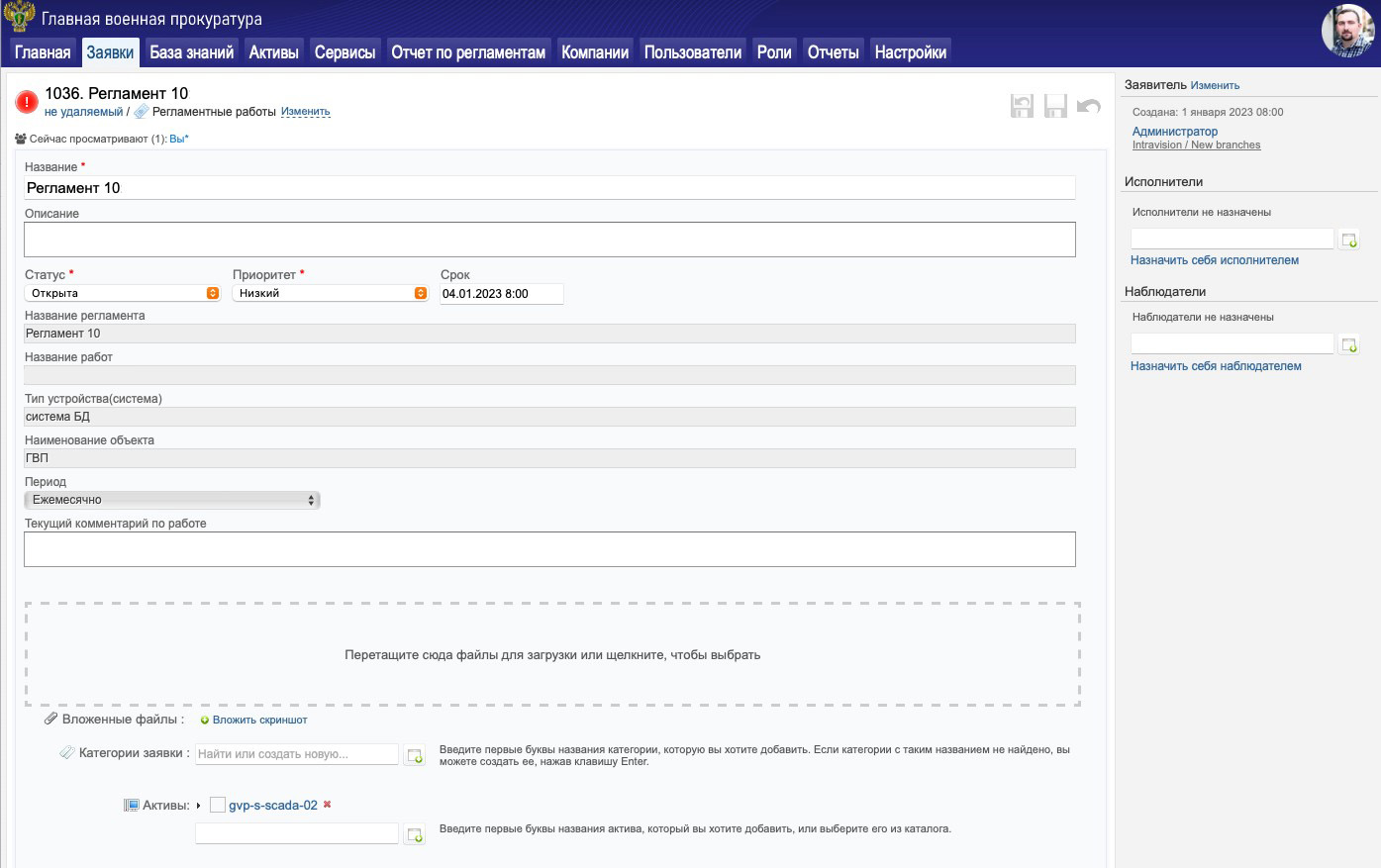Click the Вложить скриншот link
The width and height of the screenshot is (1381, 868).
click(259, 721)
